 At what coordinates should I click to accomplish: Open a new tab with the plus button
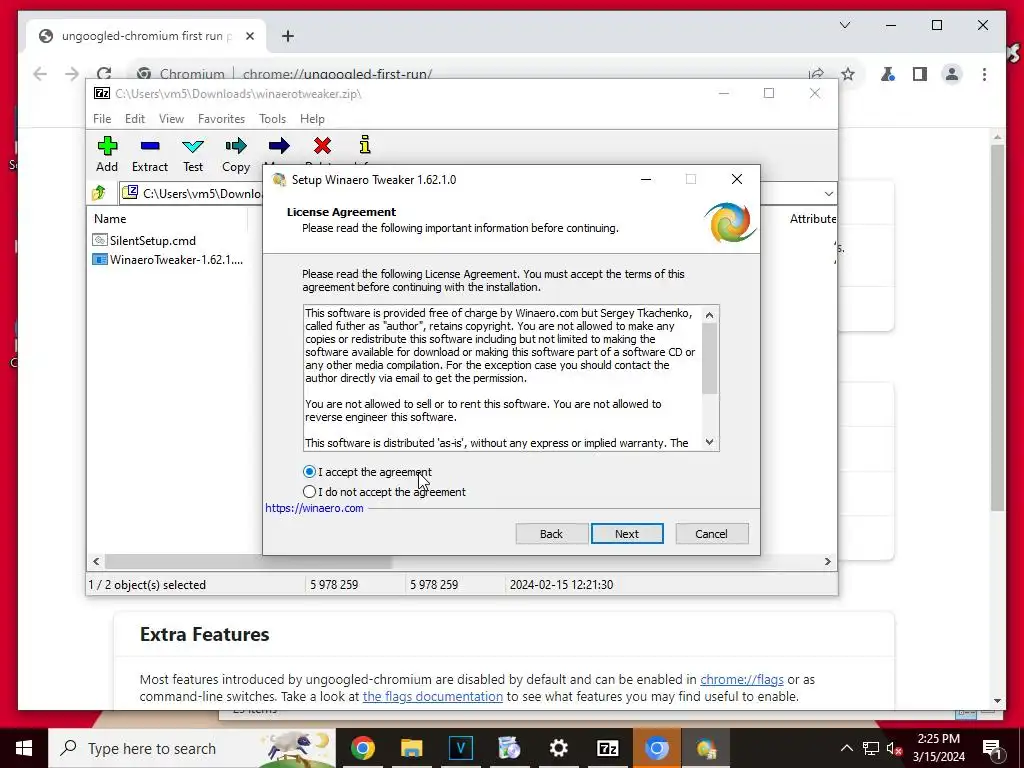click(x=287, y=36)
